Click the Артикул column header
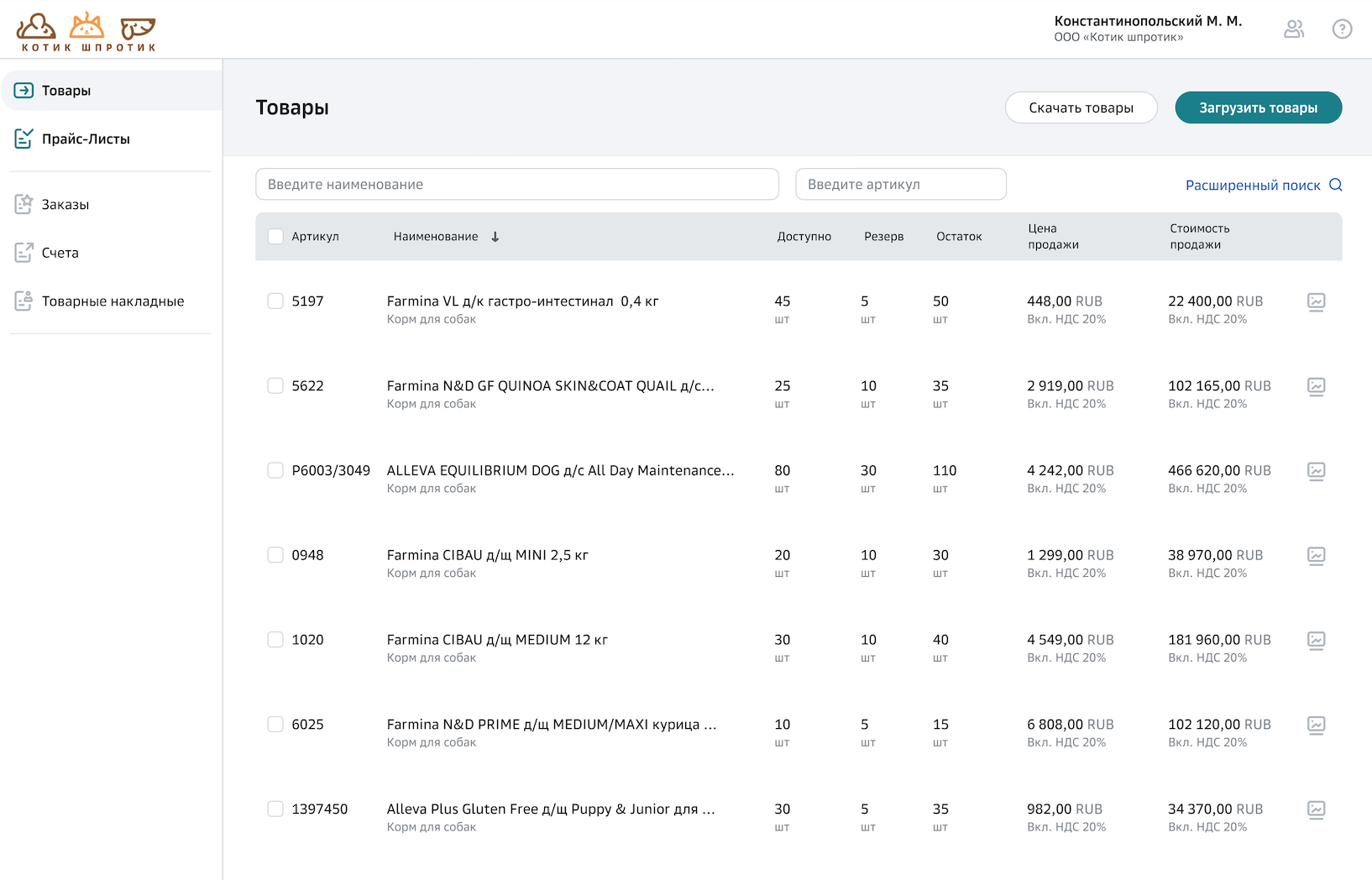The width and height of the screenshot is (1372, 880). (315, 237)
